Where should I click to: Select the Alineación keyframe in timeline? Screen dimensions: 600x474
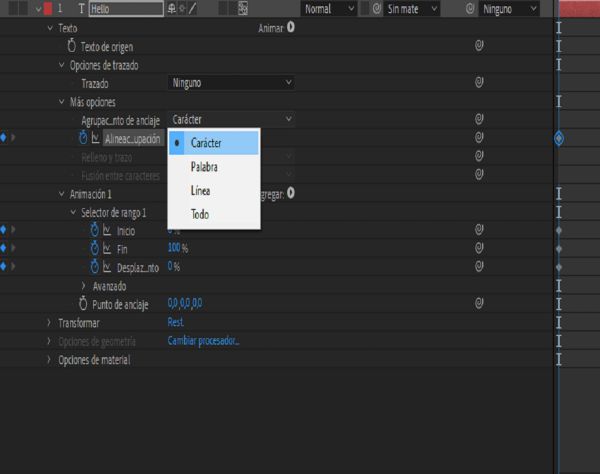tap(559, 138)
